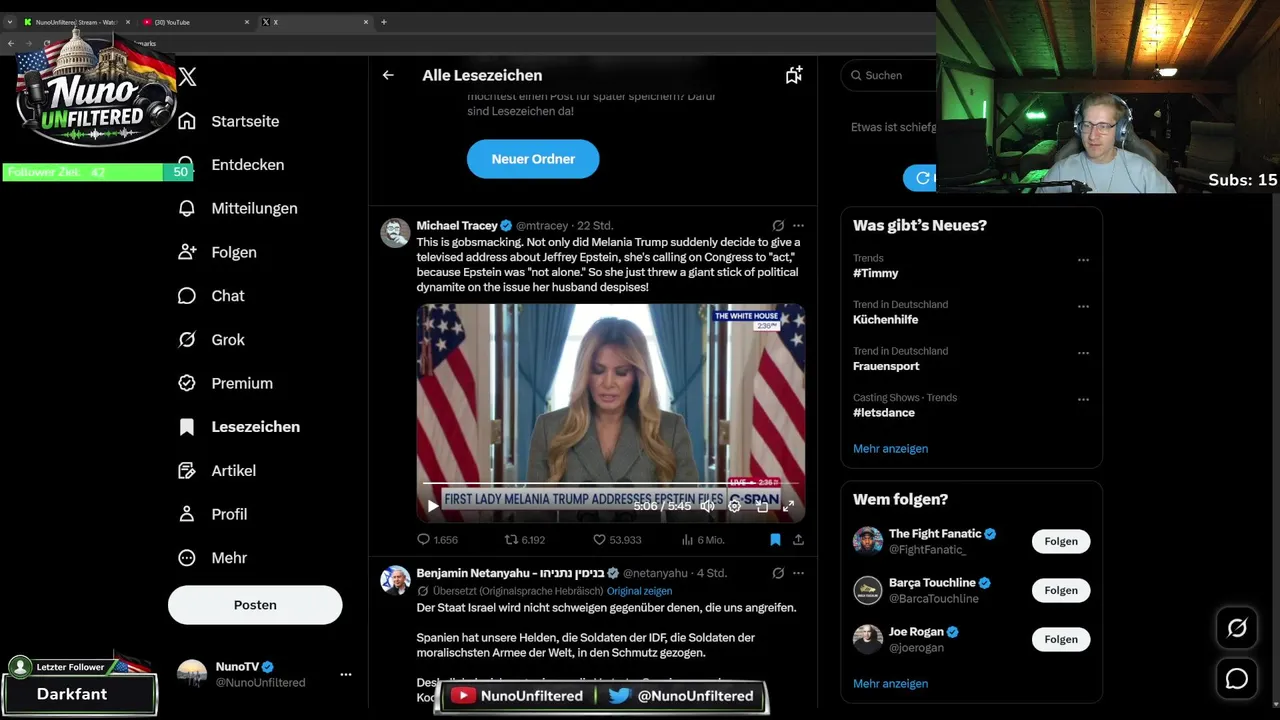Switch to the YouTube browser tab
Image resolution: width=1280 pixels, height=720 pixels.
tap(195, 22)
